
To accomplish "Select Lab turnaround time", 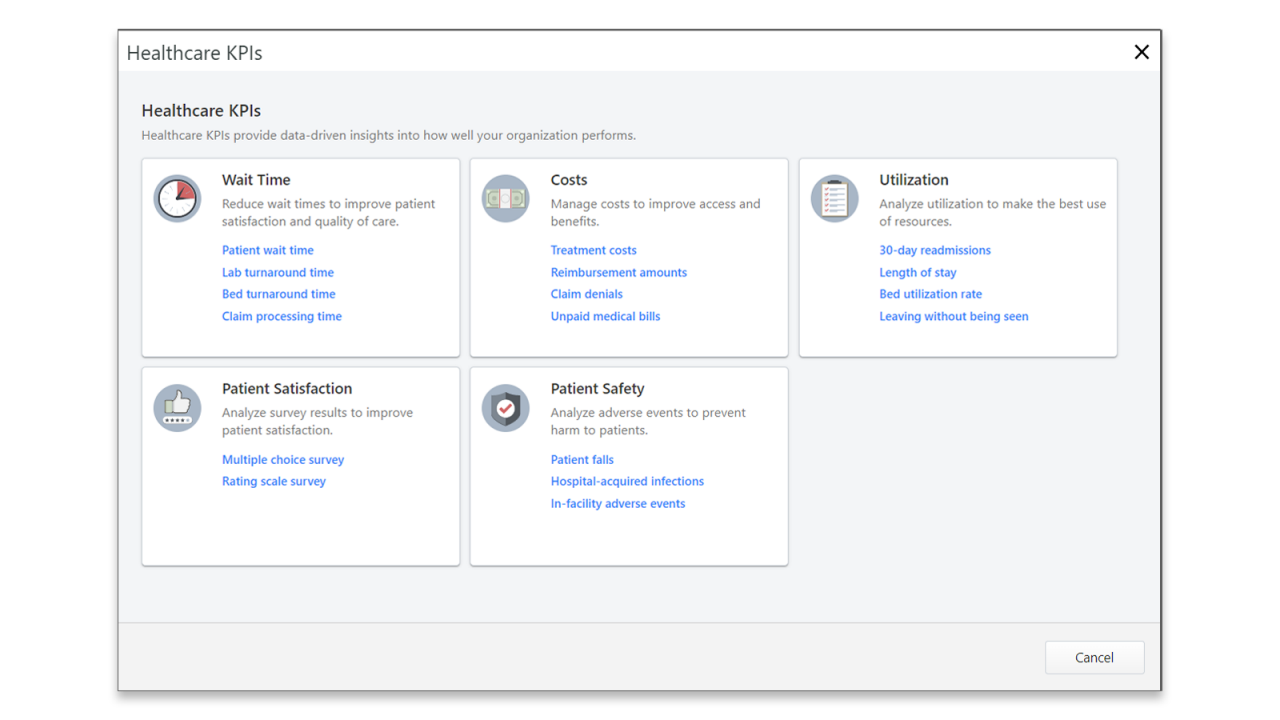I will click(277, 271).
